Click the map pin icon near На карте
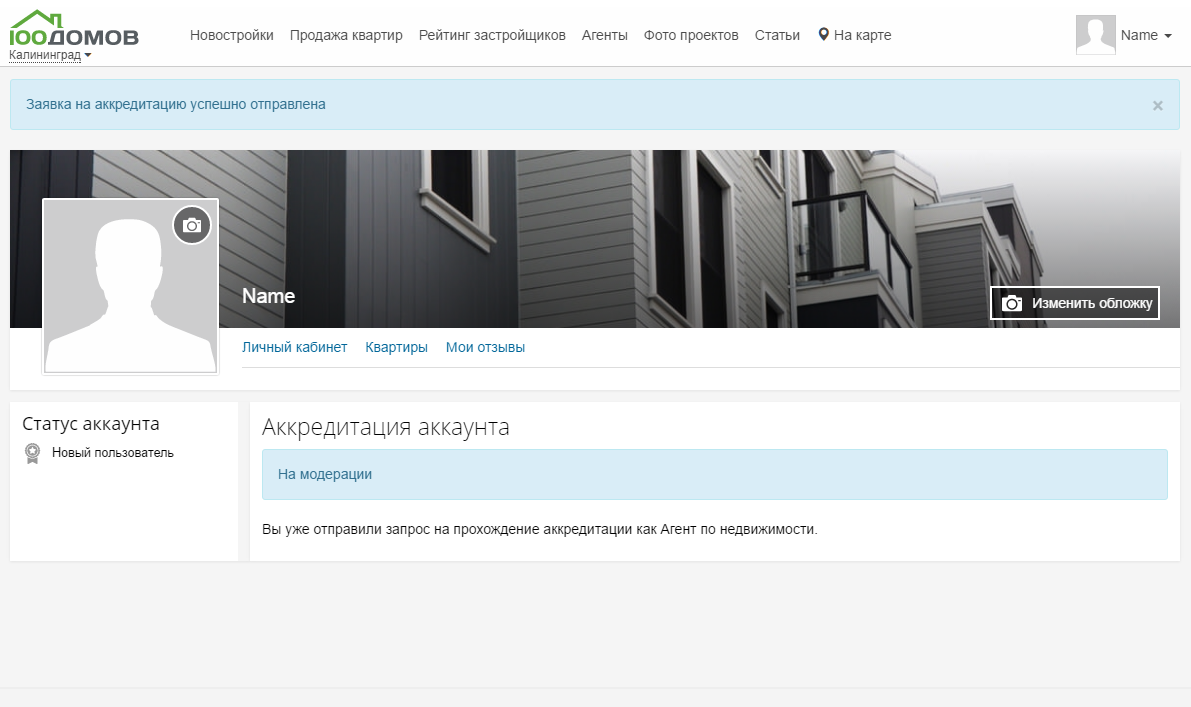 click(x=823, y=35)
